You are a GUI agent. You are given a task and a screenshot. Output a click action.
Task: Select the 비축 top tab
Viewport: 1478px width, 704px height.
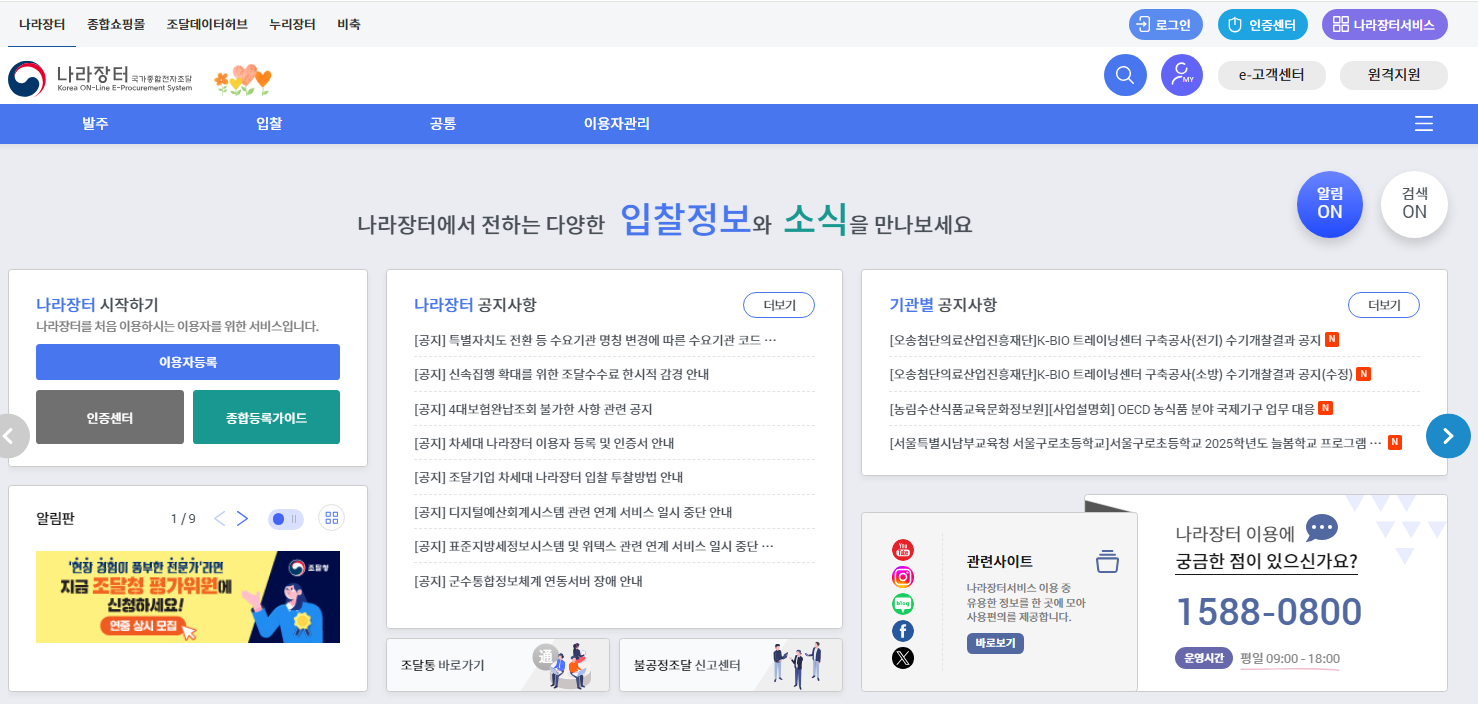[x=349, y=24]
